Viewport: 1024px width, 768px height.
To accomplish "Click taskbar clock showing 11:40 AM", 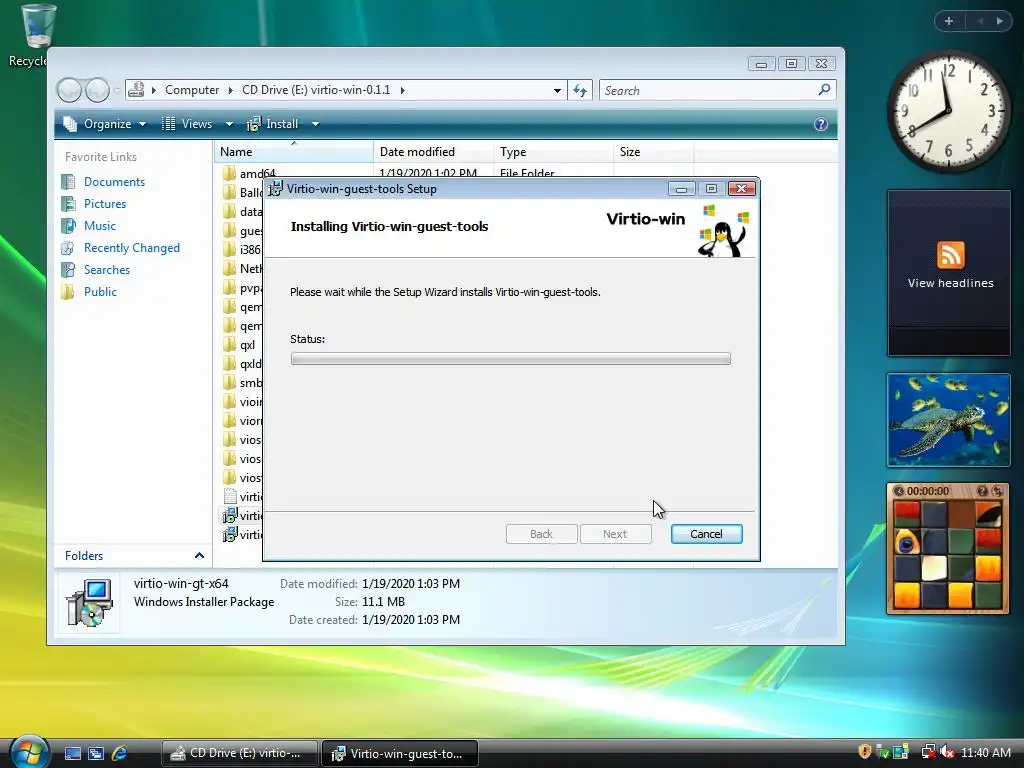I will click(x=985, y=753).
